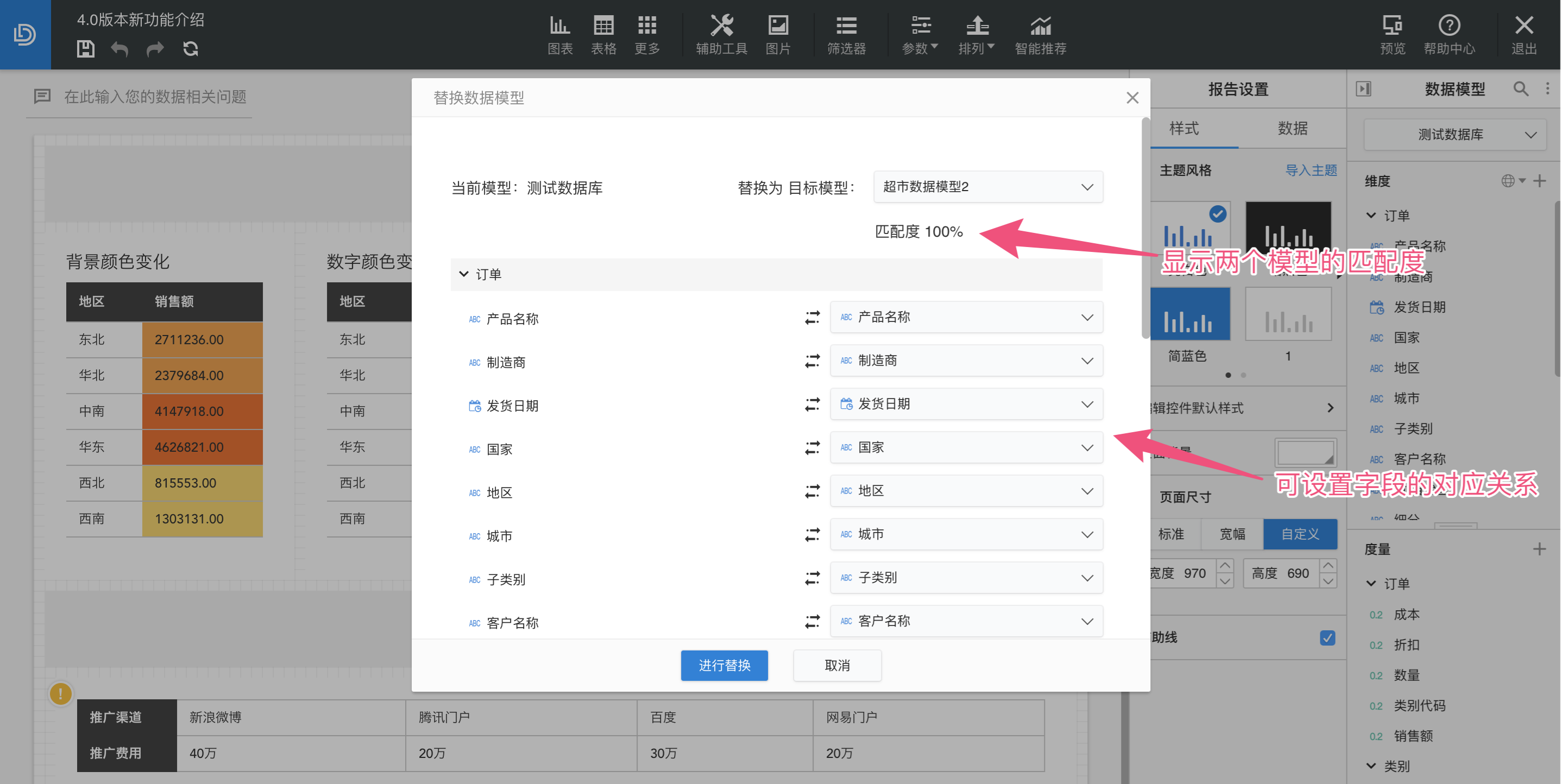The image size is (1561, 784).
Task: Insert a 图片 image component
Action: click(778, 35)
